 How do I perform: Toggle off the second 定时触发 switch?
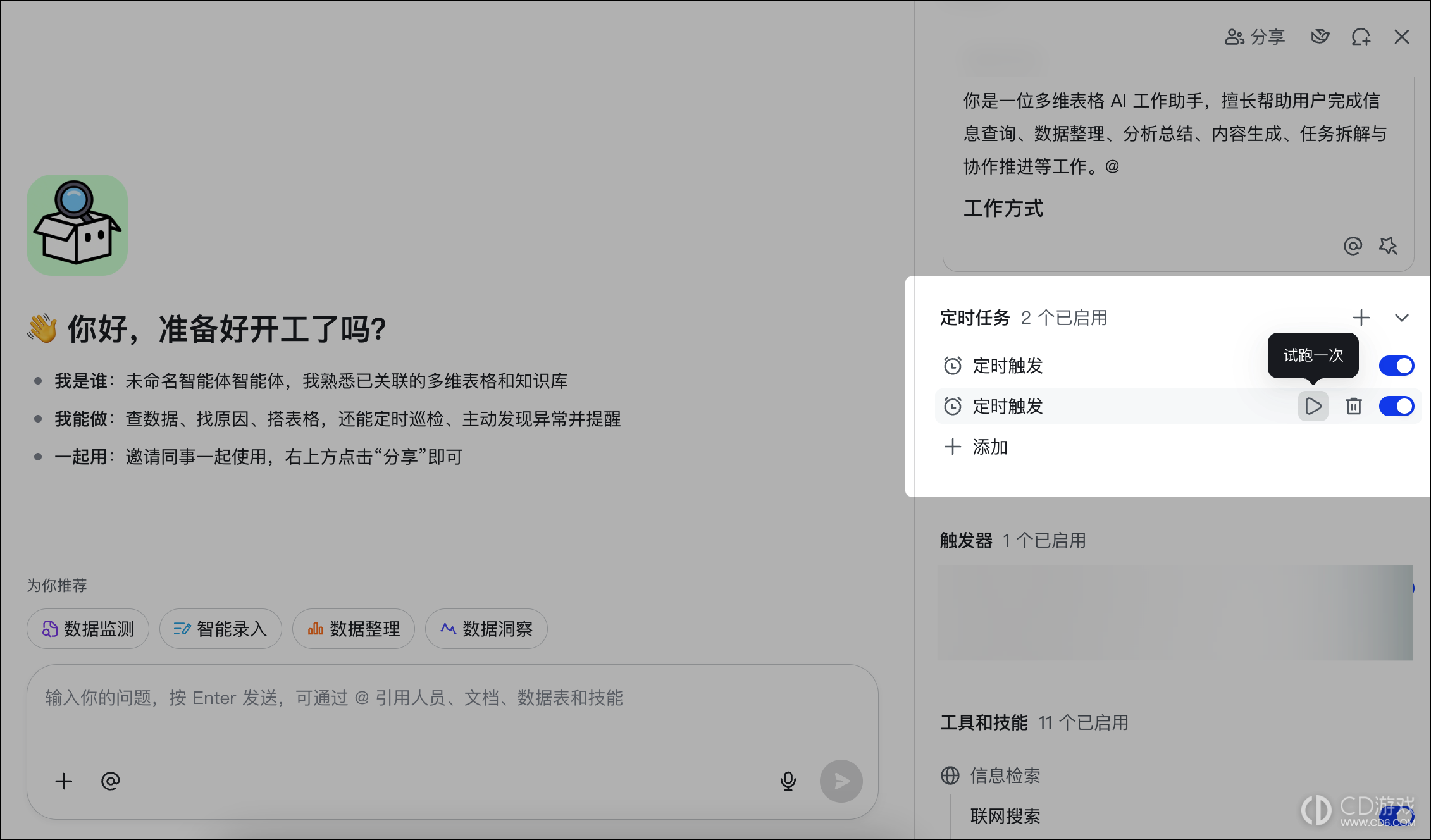(x=1396, y=406)
